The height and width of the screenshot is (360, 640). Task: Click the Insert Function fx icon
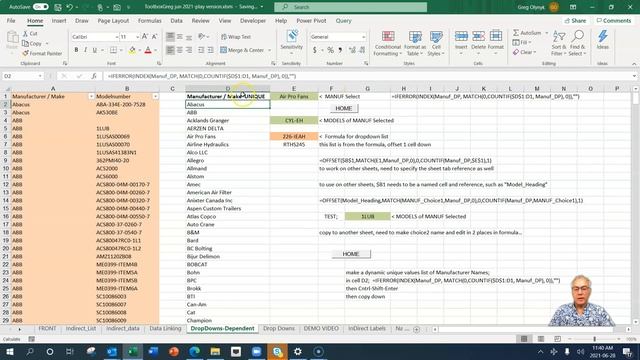coord(94,76)
